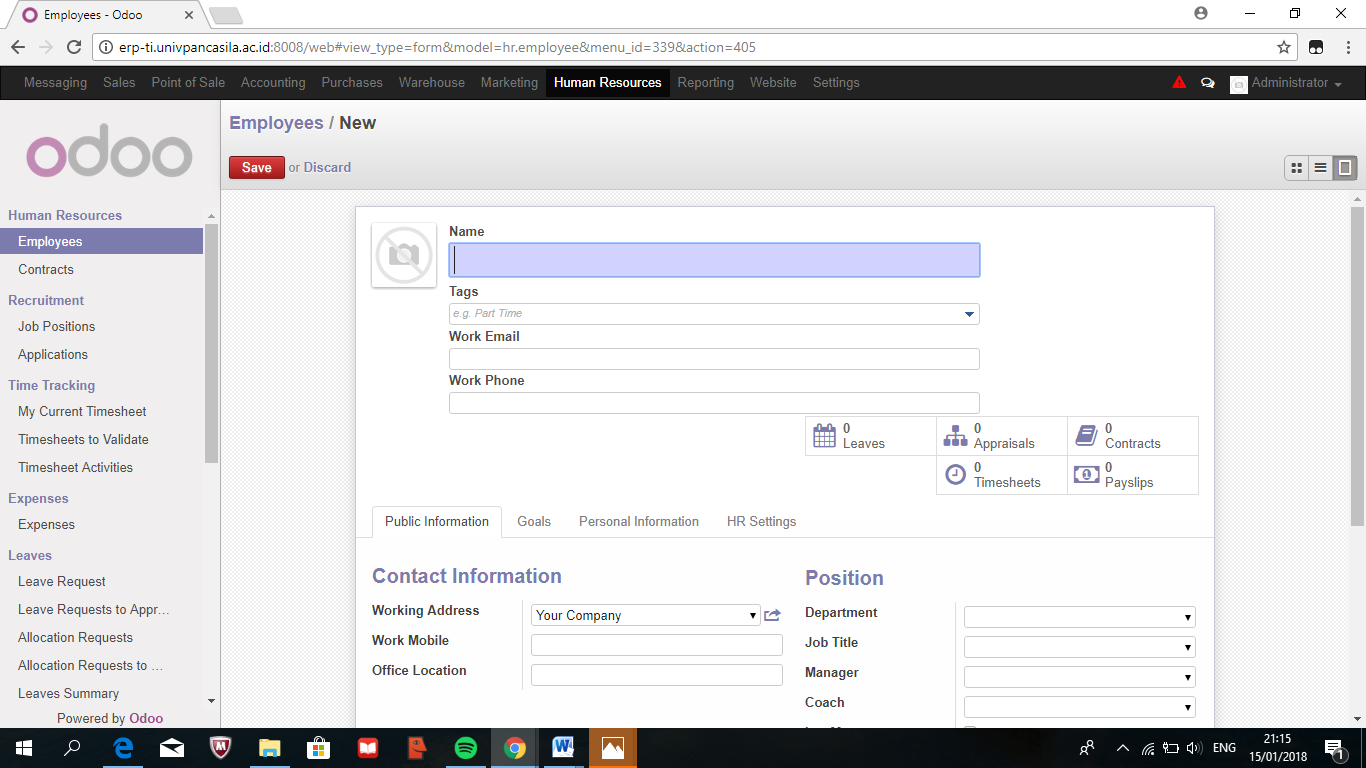Open the conversations chat icon

tap(1207, 83)
